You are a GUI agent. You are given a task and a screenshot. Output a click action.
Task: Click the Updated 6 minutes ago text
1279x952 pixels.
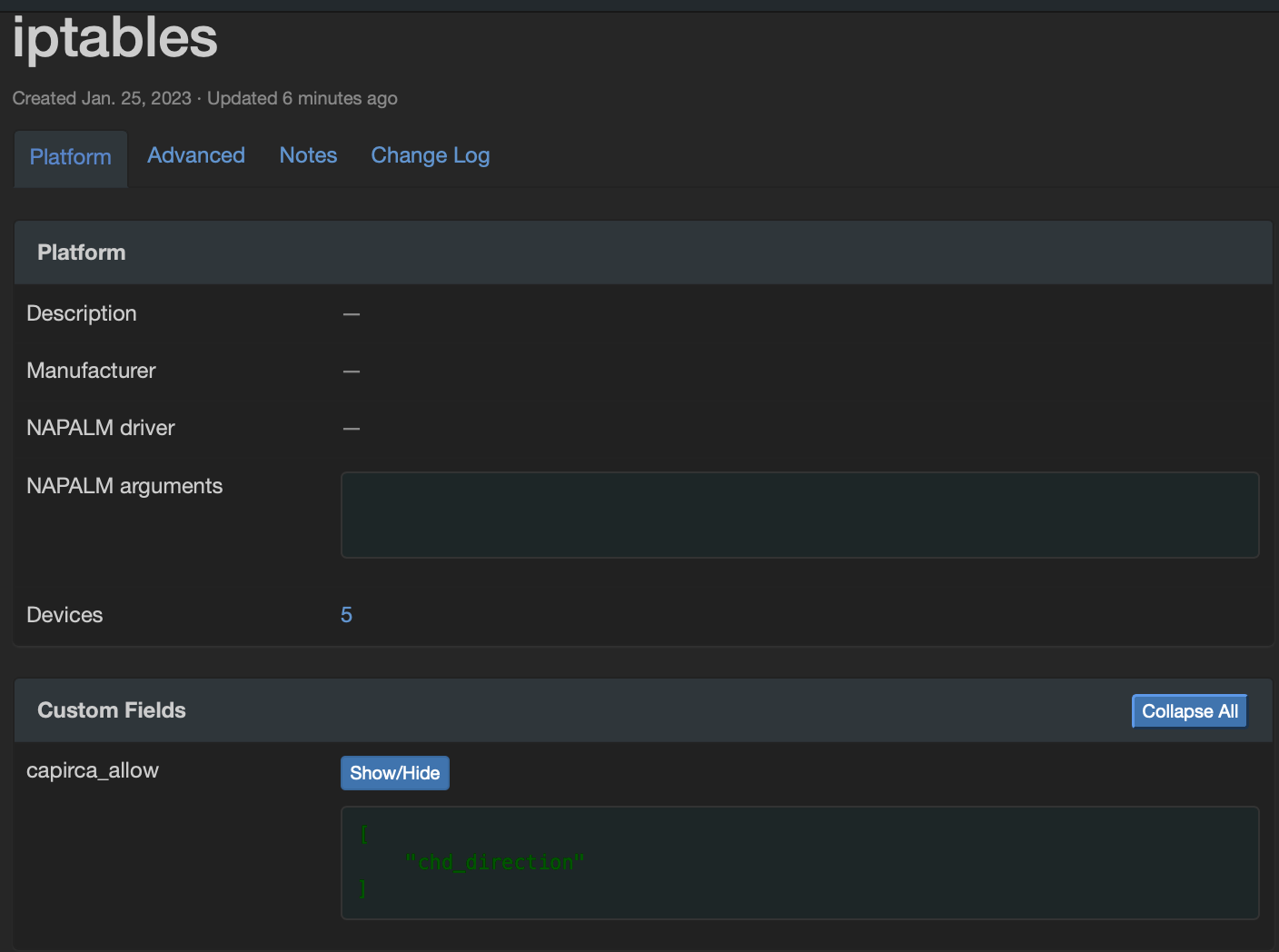coord(302,98)
